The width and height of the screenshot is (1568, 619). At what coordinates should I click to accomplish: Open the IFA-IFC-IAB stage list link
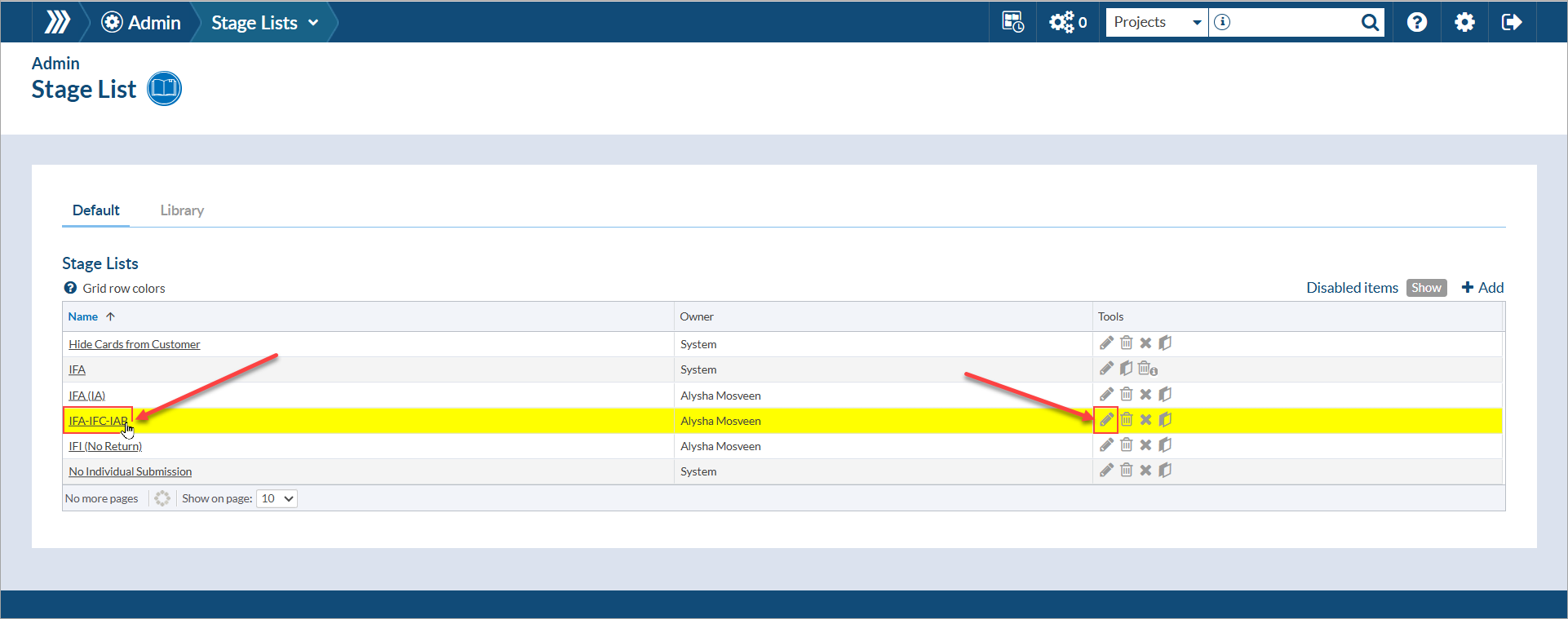coord(99,421)
